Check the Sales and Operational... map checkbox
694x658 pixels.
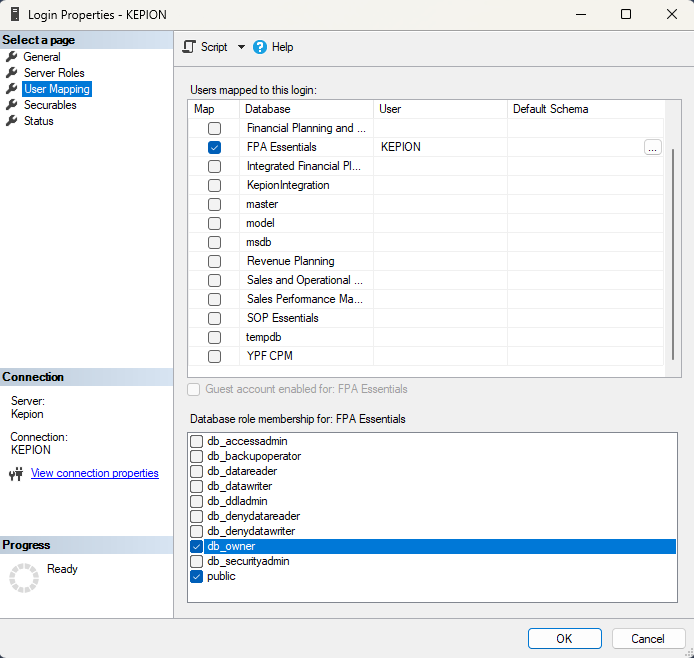tap(214, 281)
